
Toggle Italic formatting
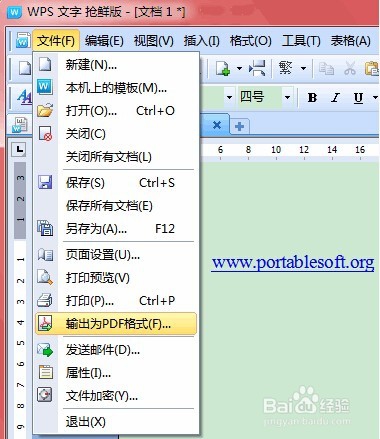click(x=336, y=98)
